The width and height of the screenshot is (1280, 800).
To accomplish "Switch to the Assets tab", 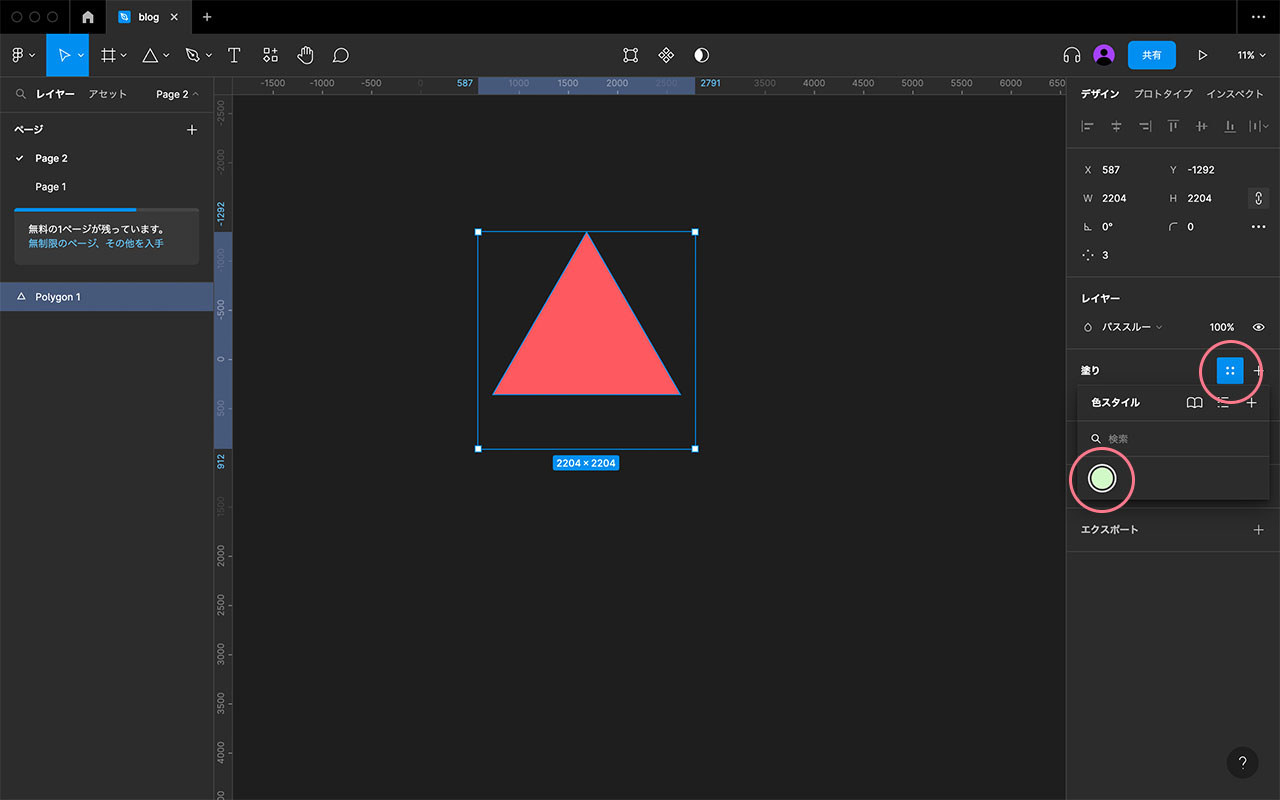I will click(107, 94).
